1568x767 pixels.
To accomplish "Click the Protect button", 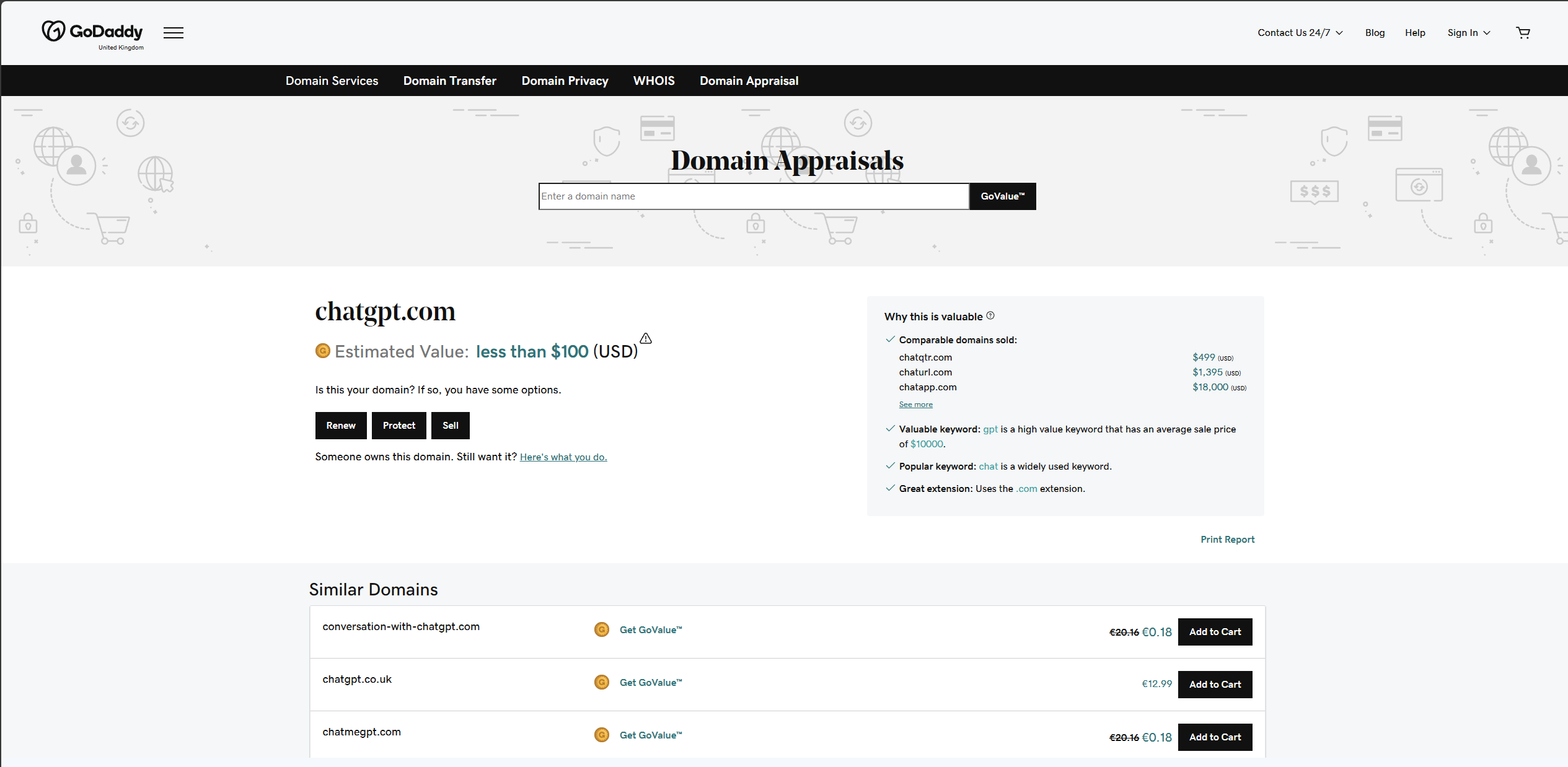I will [399, 426].
